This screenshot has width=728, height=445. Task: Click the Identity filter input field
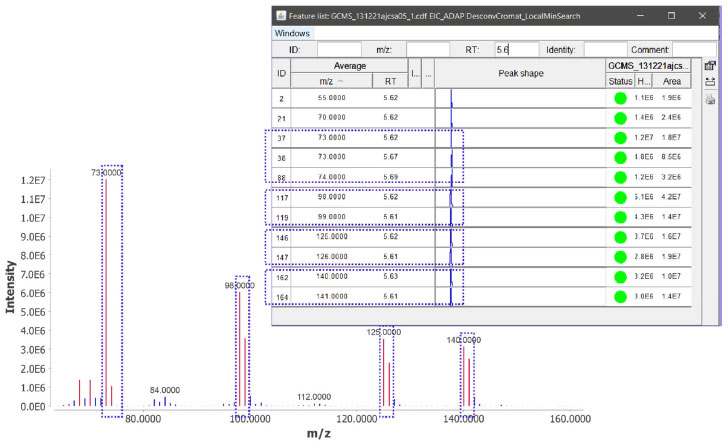605,49
